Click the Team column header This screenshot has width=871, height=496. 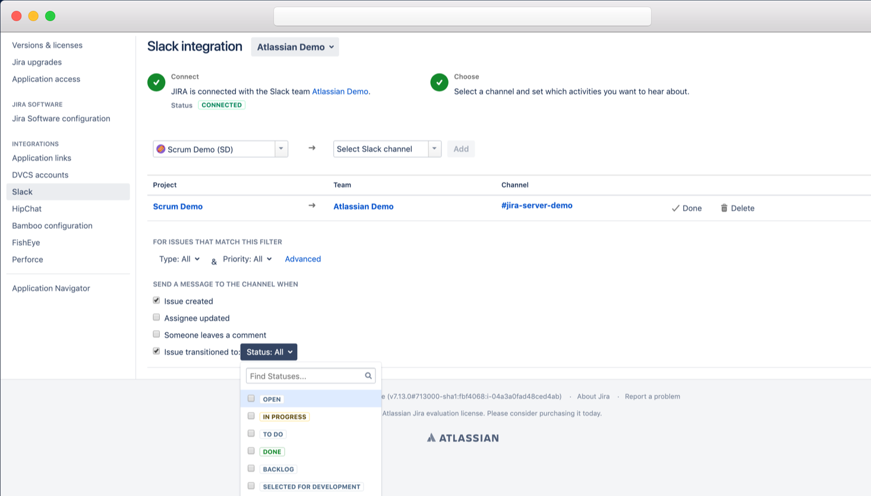[342, 185]
